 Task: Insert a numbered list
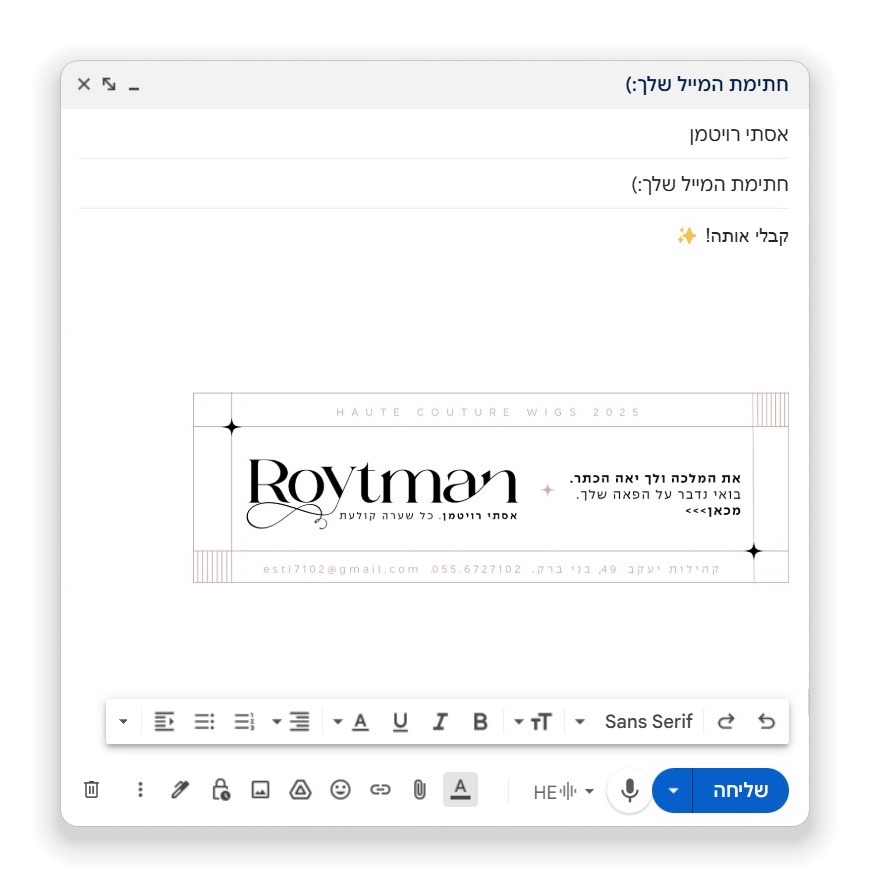point(244,722)
